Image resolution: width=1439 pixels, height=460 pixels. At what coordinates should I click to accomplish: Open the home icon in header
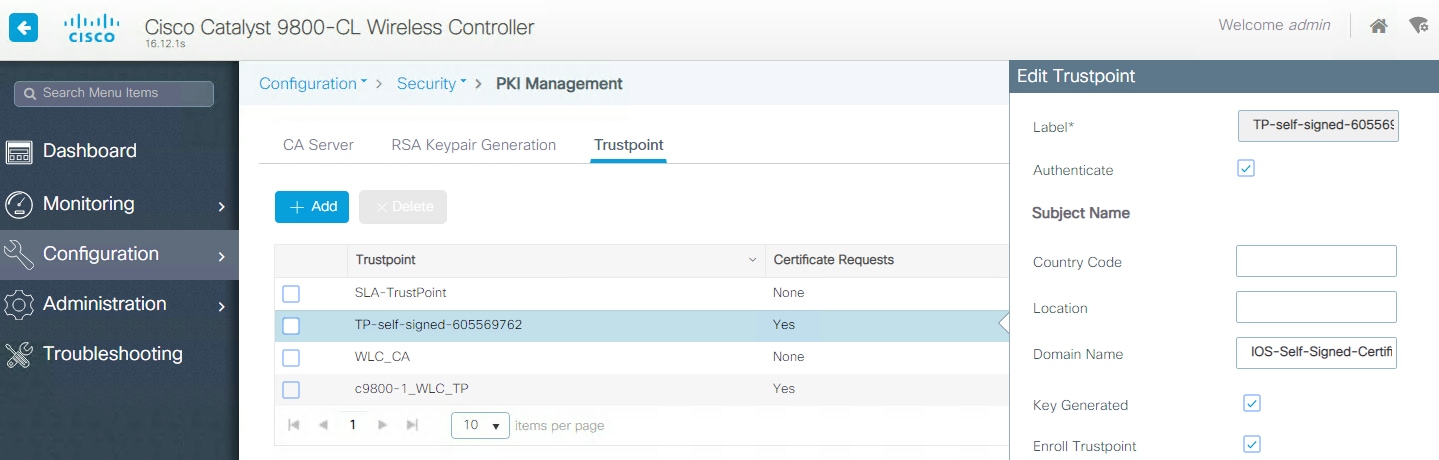1378,26
